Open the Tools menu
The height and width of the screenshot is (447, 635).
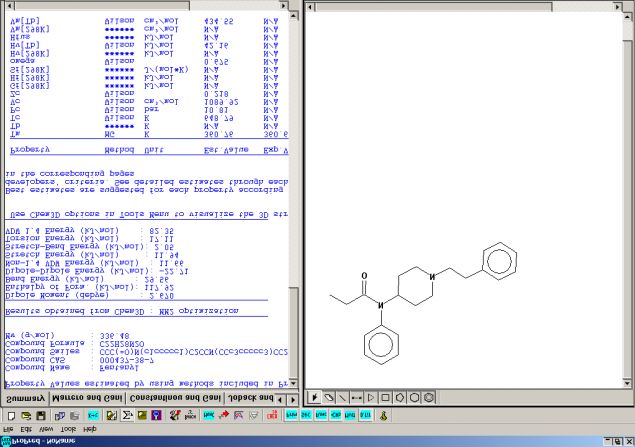tap(68, 429)
